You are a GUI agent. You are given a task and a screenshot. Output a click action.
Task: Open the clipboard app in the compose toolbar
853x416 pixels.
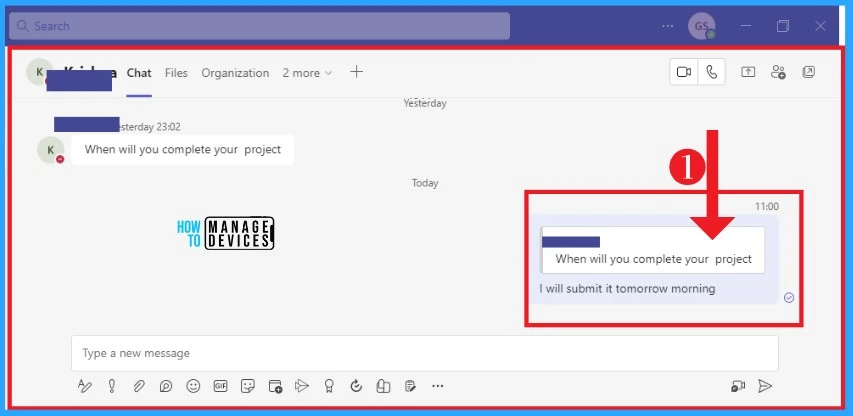410,386
